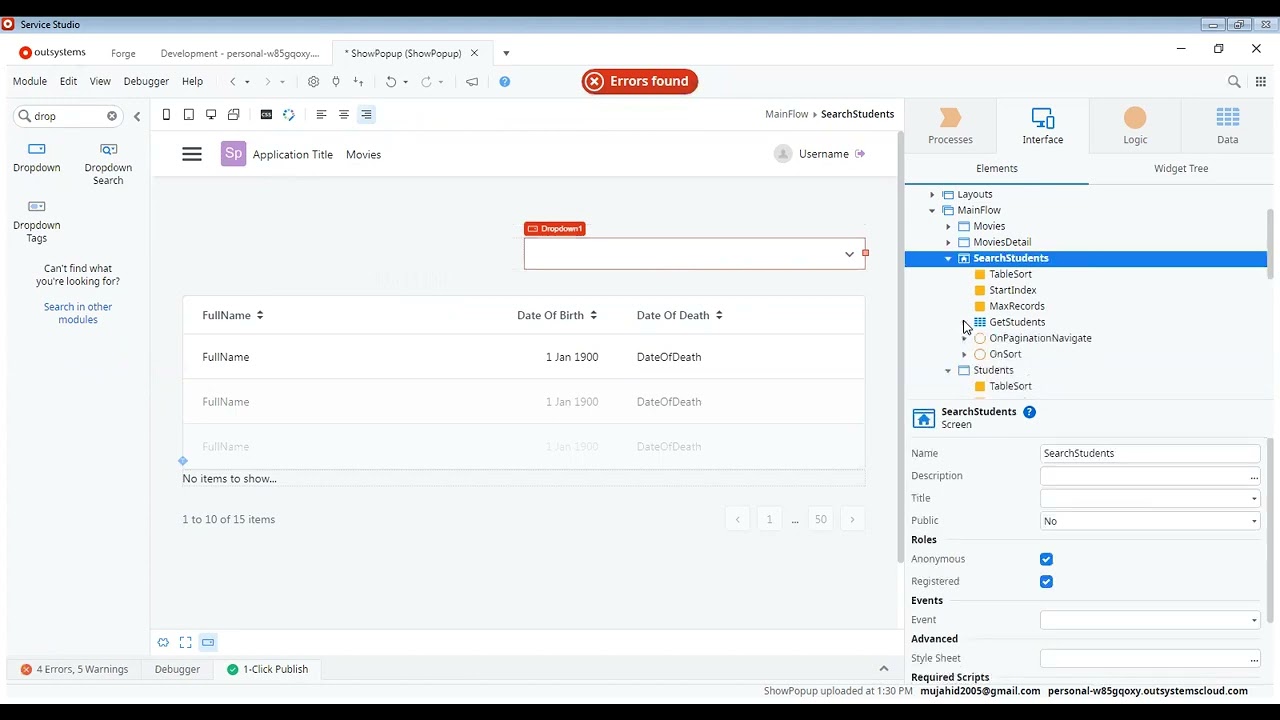
Task: Expand the bottom panel chevron
Action: click(884, 669)
